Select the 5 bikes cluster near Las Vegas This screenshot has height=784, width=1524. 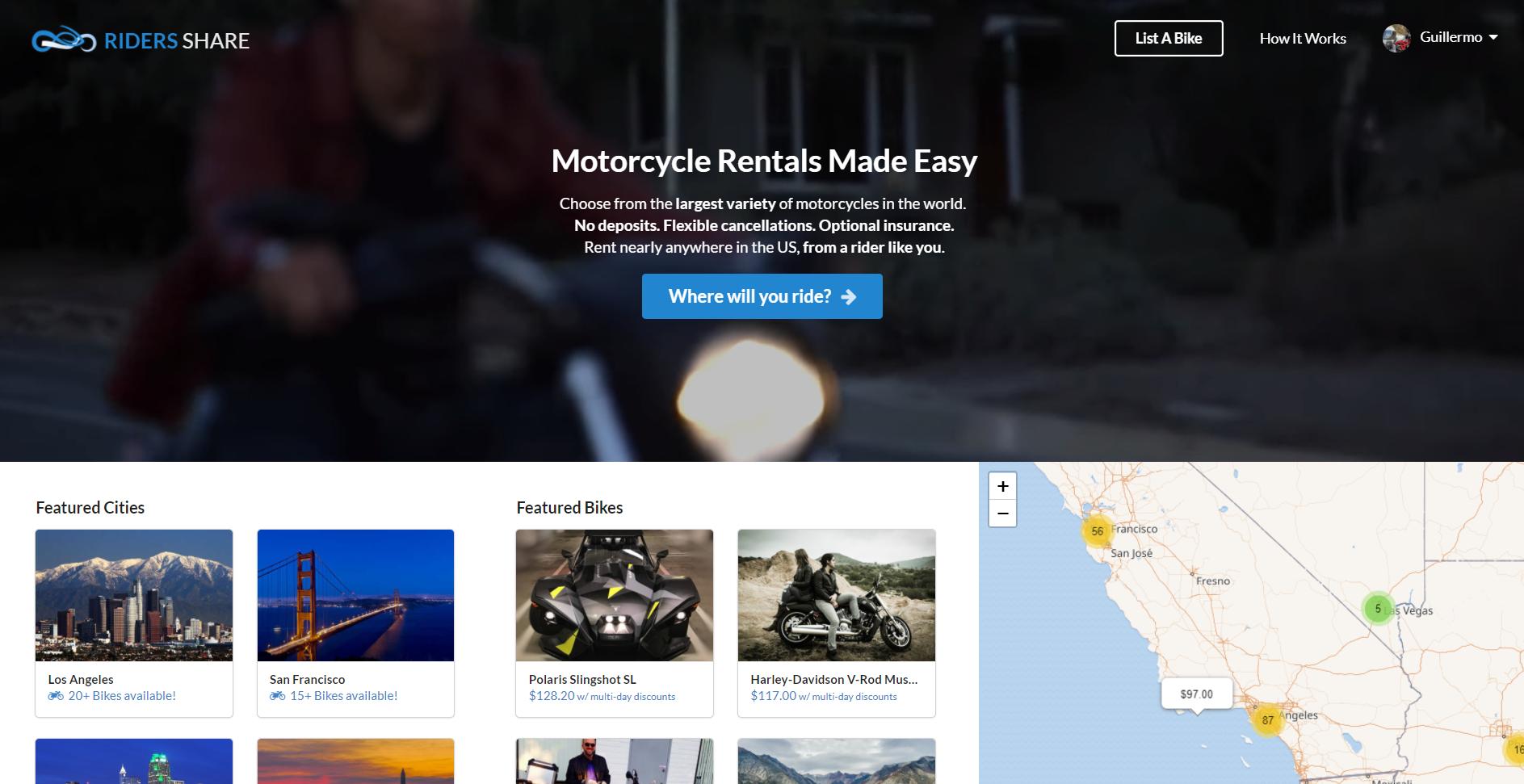(x=1378, y=608)
